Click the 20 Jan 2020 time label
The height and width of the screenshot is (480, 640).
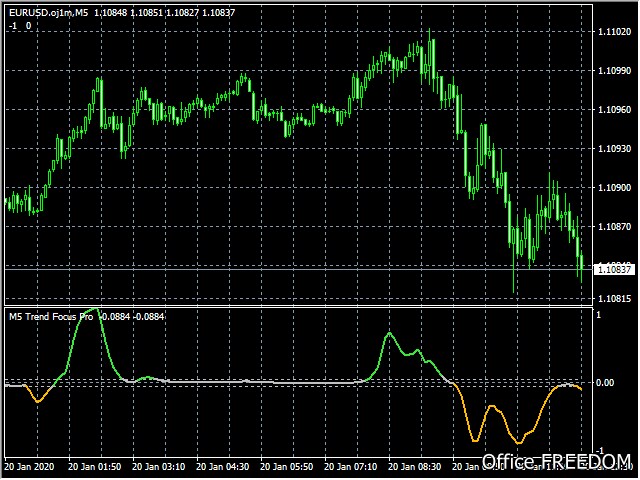pyautogui.click(x=29, y=467)
